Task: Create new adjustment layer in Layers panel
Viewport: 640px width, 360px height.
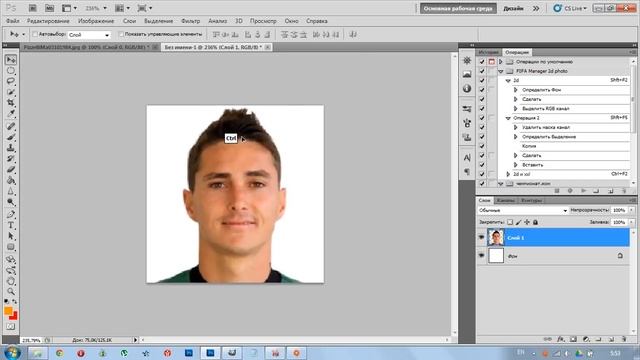Action: tap(586, 339)
